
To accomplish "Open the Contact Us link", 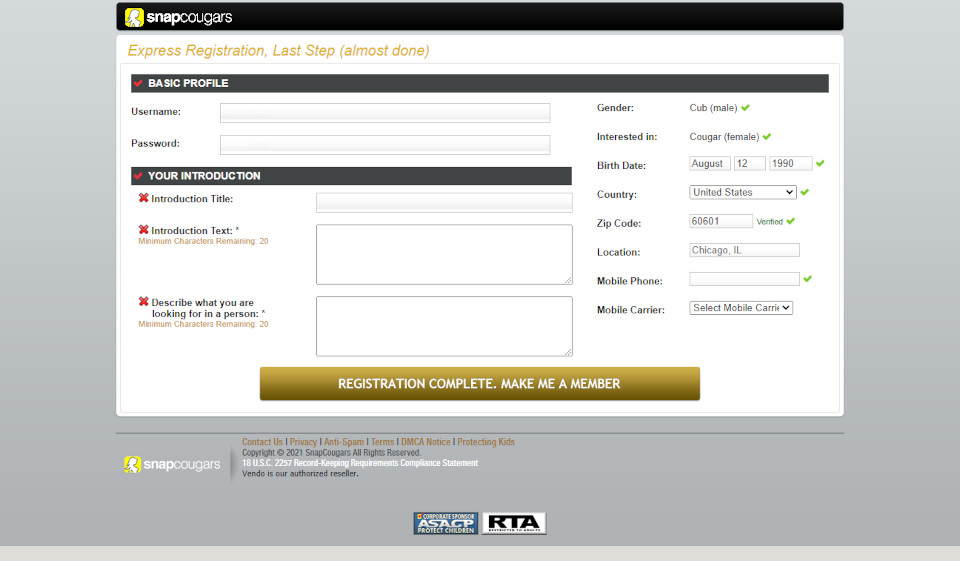I will (262, 442).
